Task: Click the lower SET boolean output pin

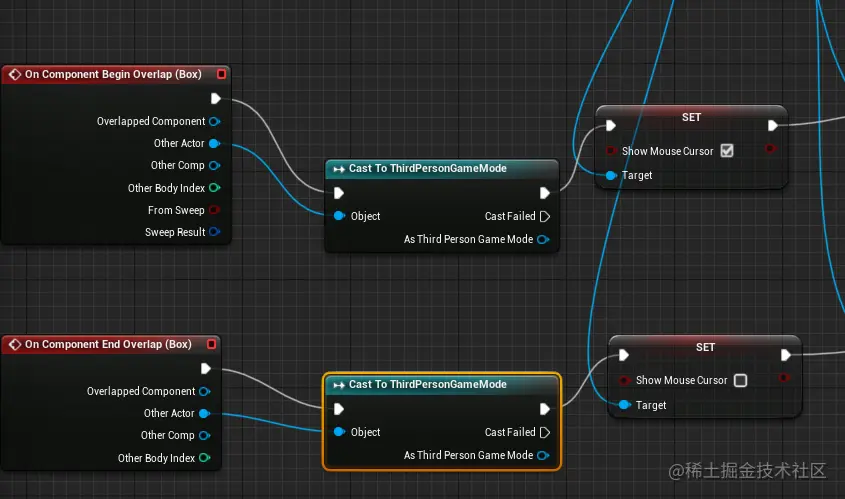Action: pos(784,378)
